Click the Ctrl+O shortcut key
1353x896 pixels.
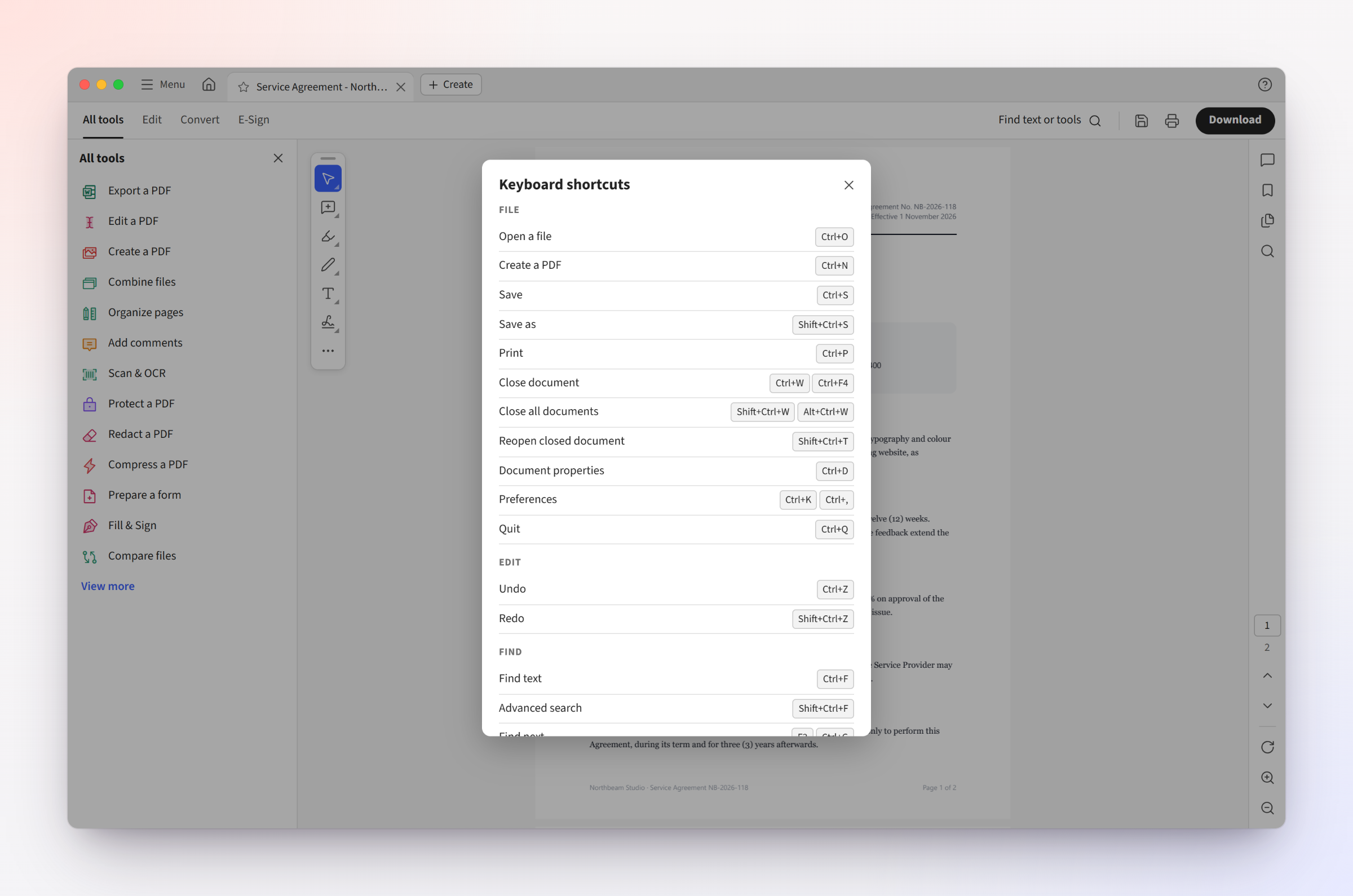point(834,237)
